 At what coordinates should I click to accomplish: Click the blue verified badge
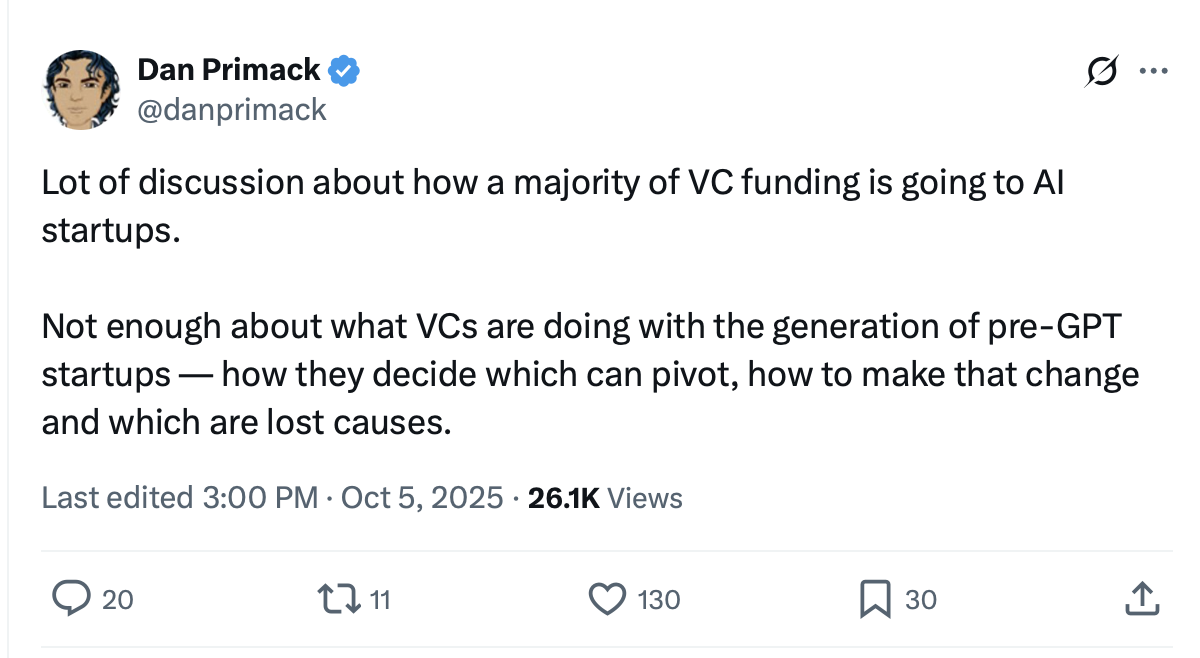[x=345, y=71]
